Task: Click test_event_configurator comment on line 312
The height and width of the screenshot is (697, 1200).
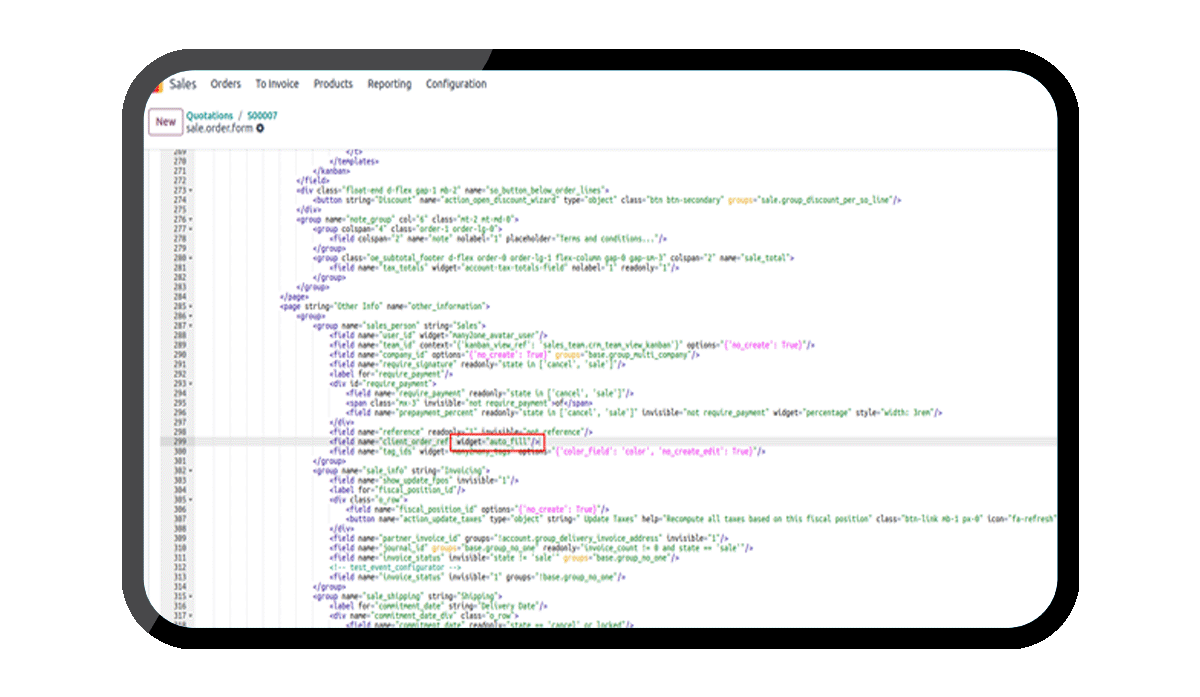Action: pos(395,567)
